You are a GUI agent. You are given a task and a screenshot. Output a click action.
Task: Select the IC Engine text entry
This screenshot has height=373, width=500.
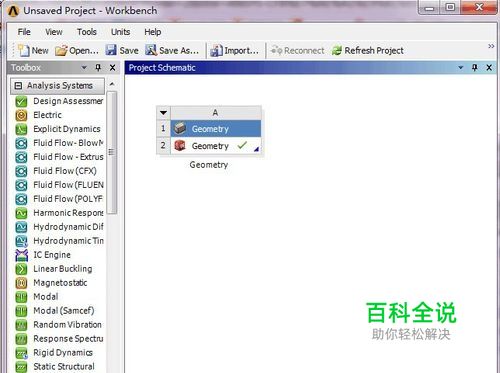pos(52,255)
